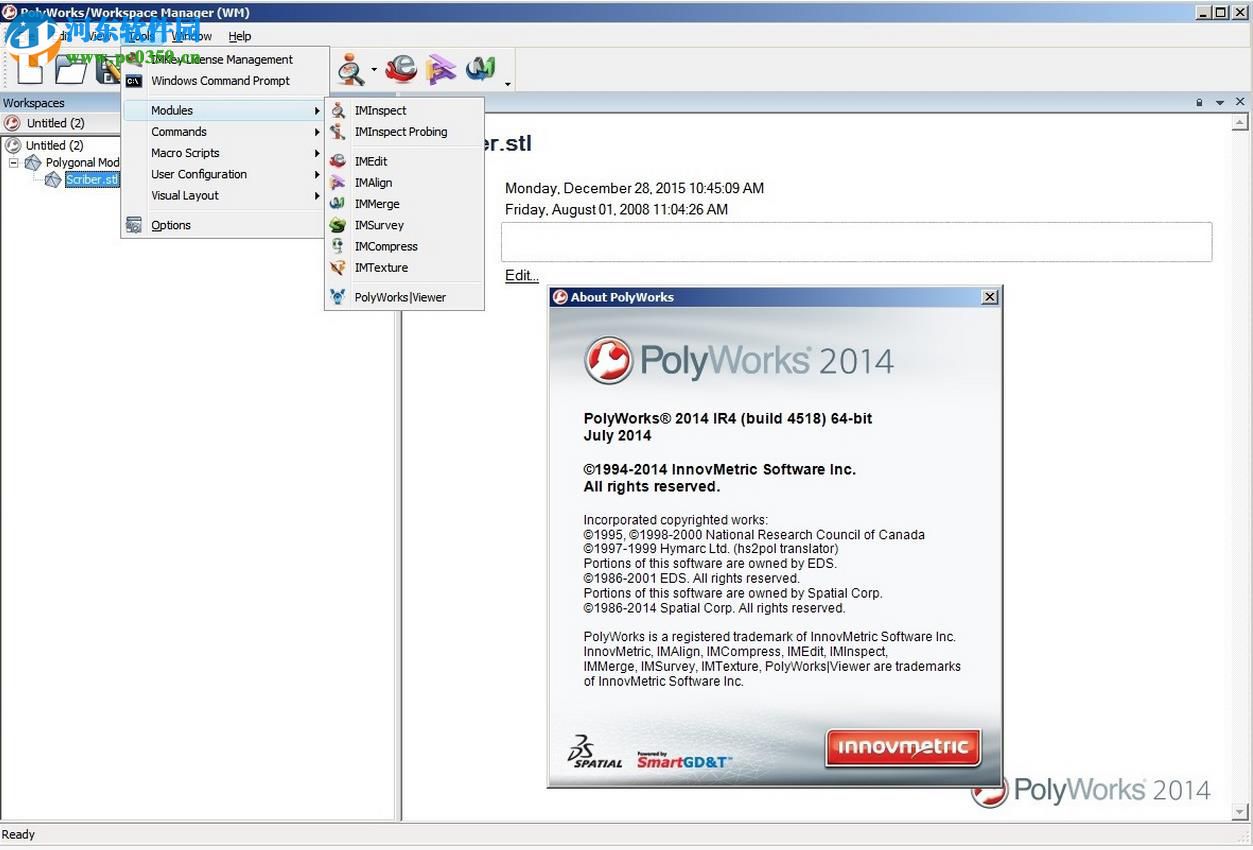Click the Ready status bar text
Screen dimensions: 1253x850
point(19,835)
